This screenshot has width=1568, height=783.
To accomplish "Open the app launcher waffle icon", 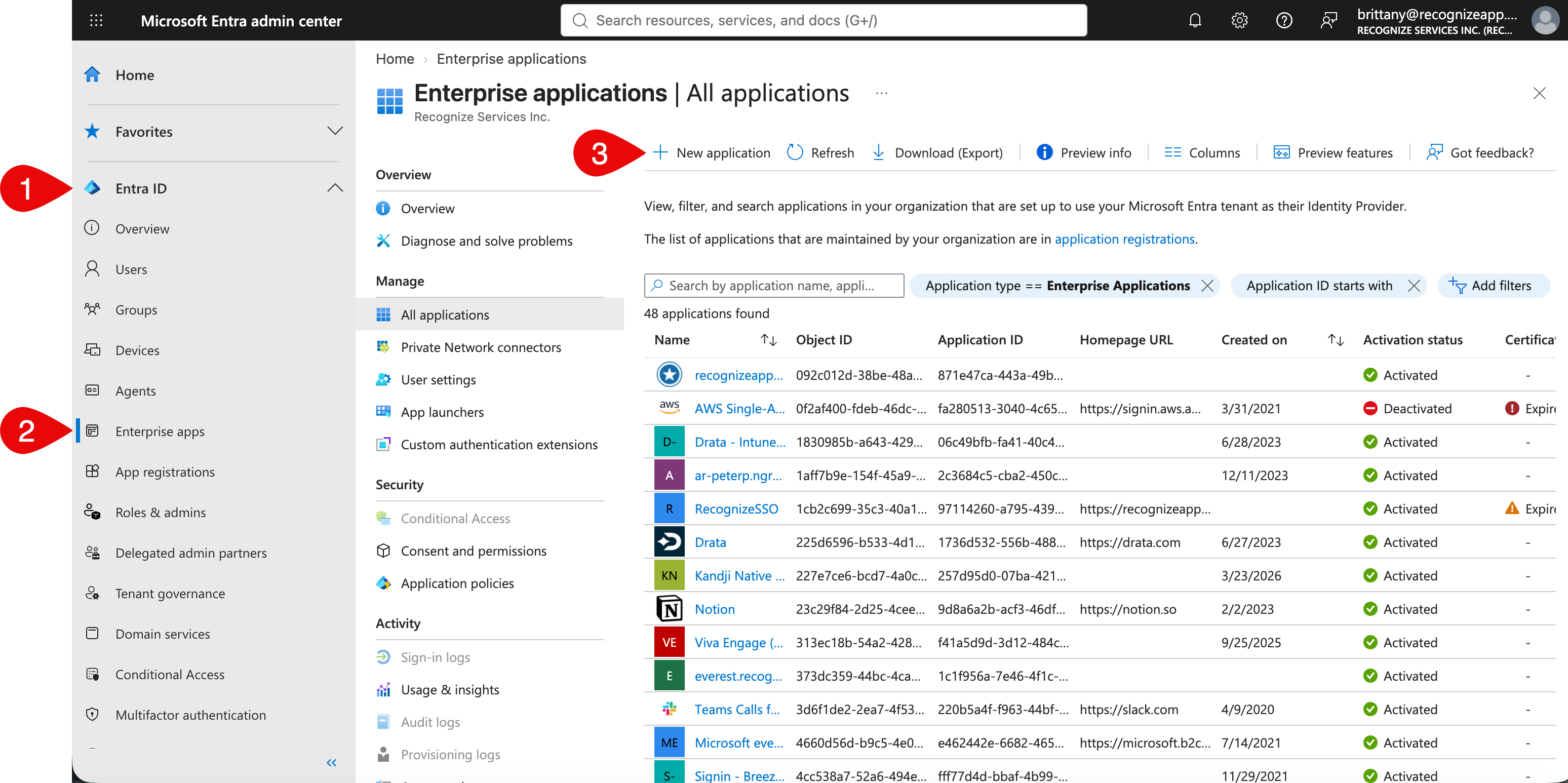I will (x=96, y=21).
